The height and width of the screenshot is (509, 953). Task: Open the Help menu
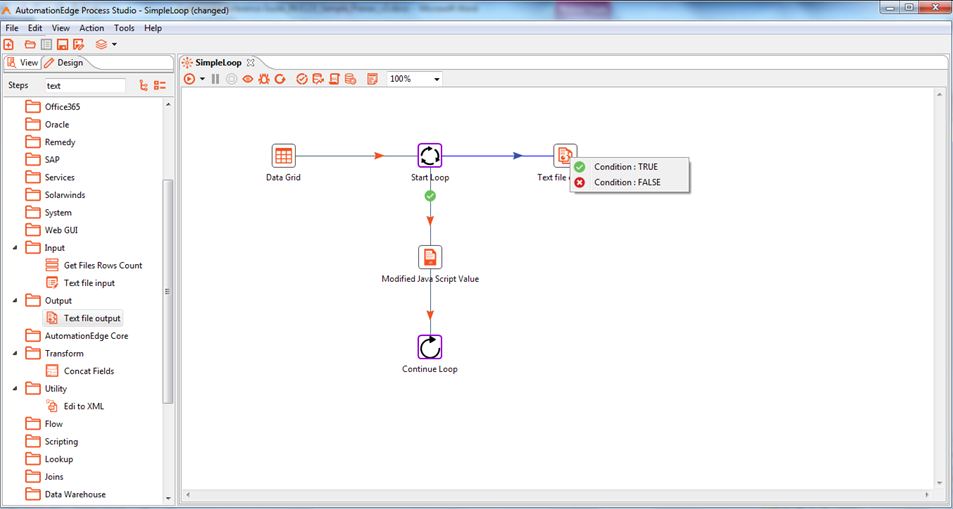(x=153, y=28)
